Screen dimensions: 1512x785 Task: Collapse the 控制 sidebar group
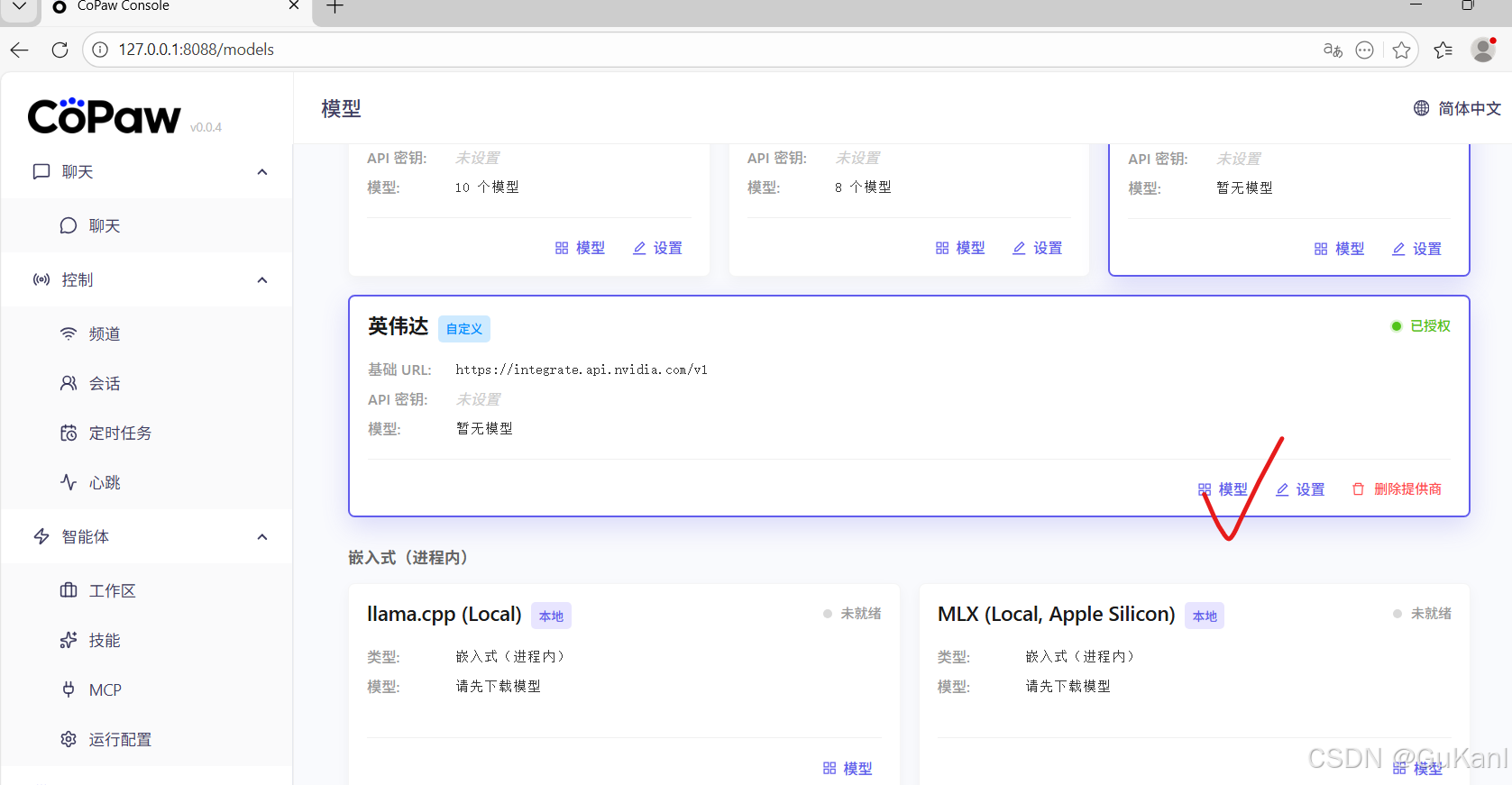point(262,280)
